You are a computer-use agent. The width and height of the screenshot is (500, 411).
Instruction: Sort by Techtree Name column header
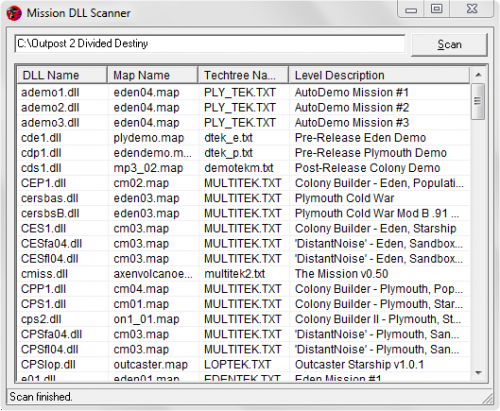243,75
